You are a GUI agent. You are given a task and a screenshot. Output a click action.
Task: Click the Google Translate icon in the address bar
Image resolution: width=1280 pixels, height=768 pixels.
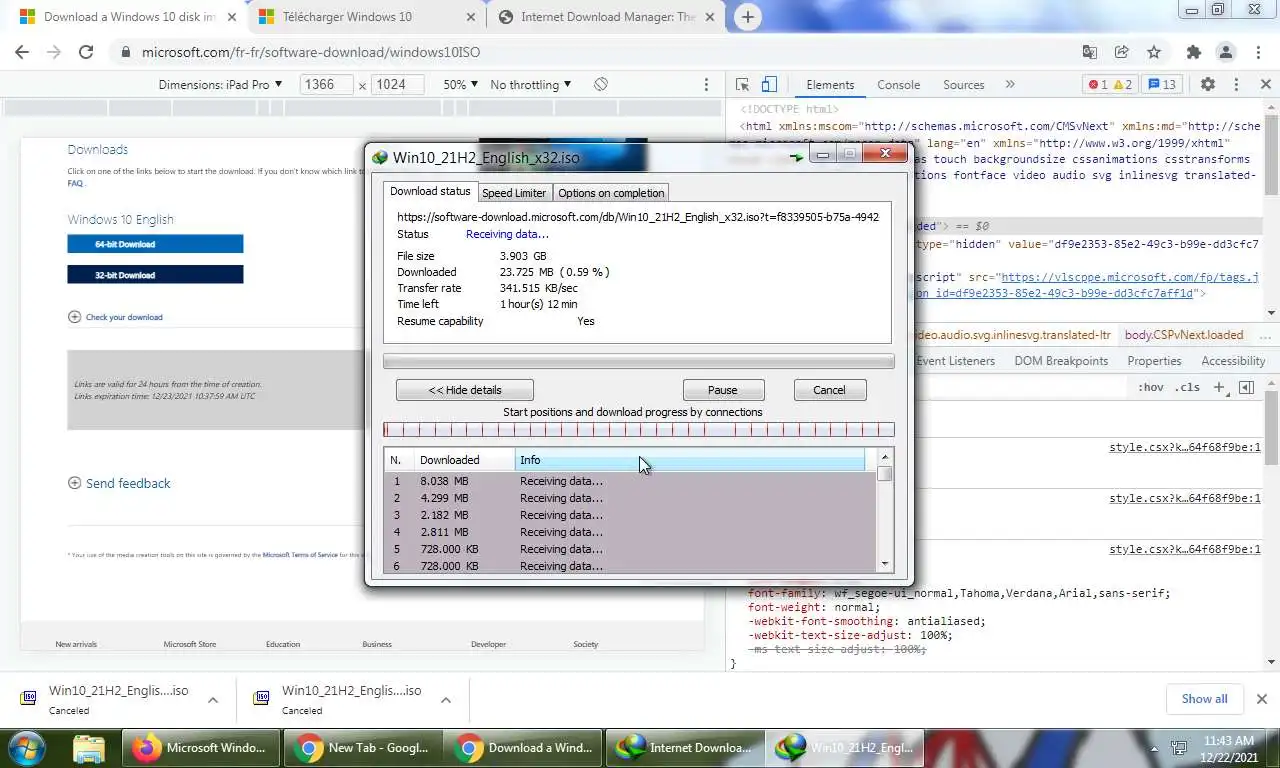click(1090, 52)
